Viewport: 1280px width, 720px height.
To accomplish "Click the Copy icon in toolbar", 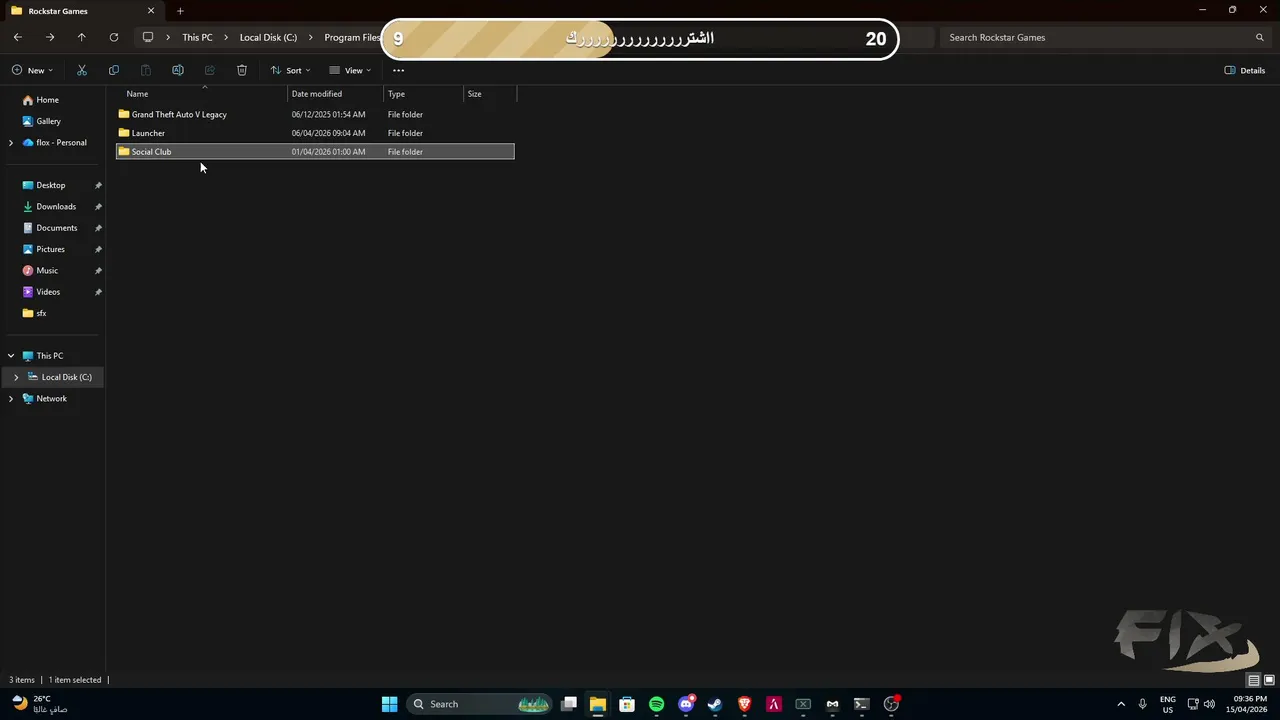I will click(x=114, y=70).
